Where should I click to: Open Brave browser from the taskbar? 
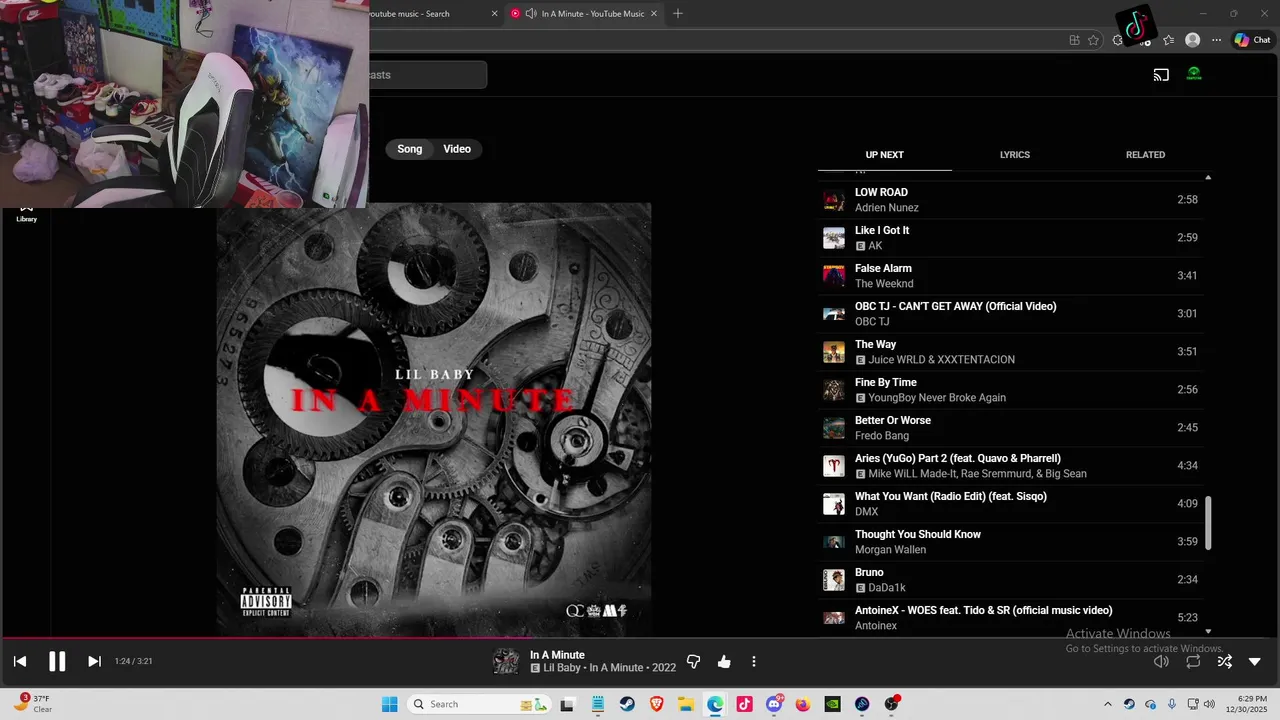pos(657,704)
